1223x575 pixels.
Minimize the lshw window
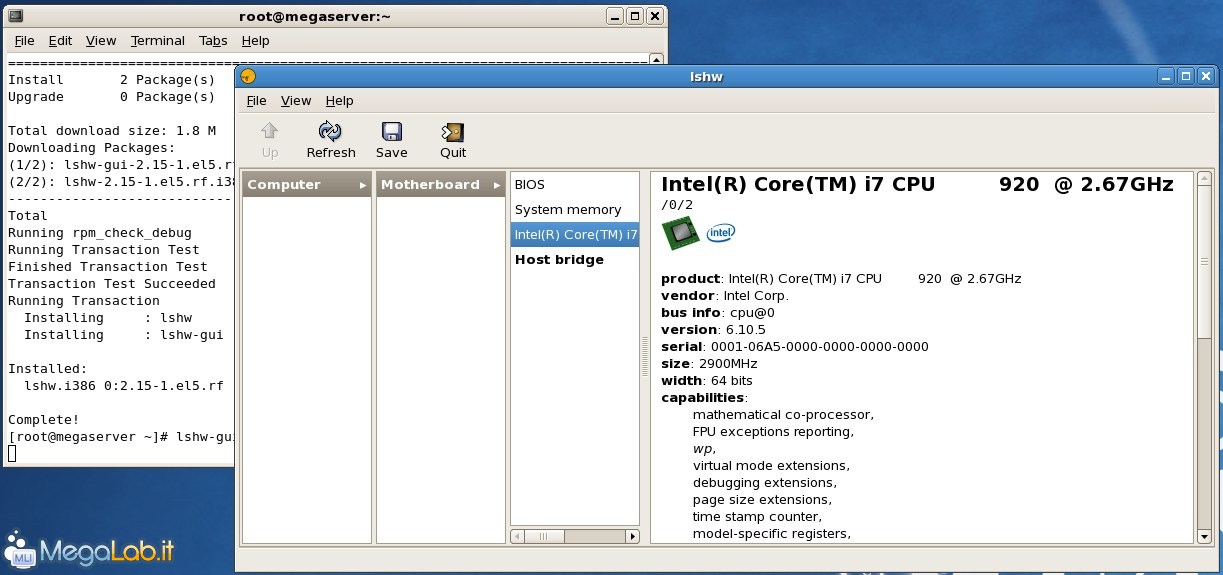(x=1166, y=76)
